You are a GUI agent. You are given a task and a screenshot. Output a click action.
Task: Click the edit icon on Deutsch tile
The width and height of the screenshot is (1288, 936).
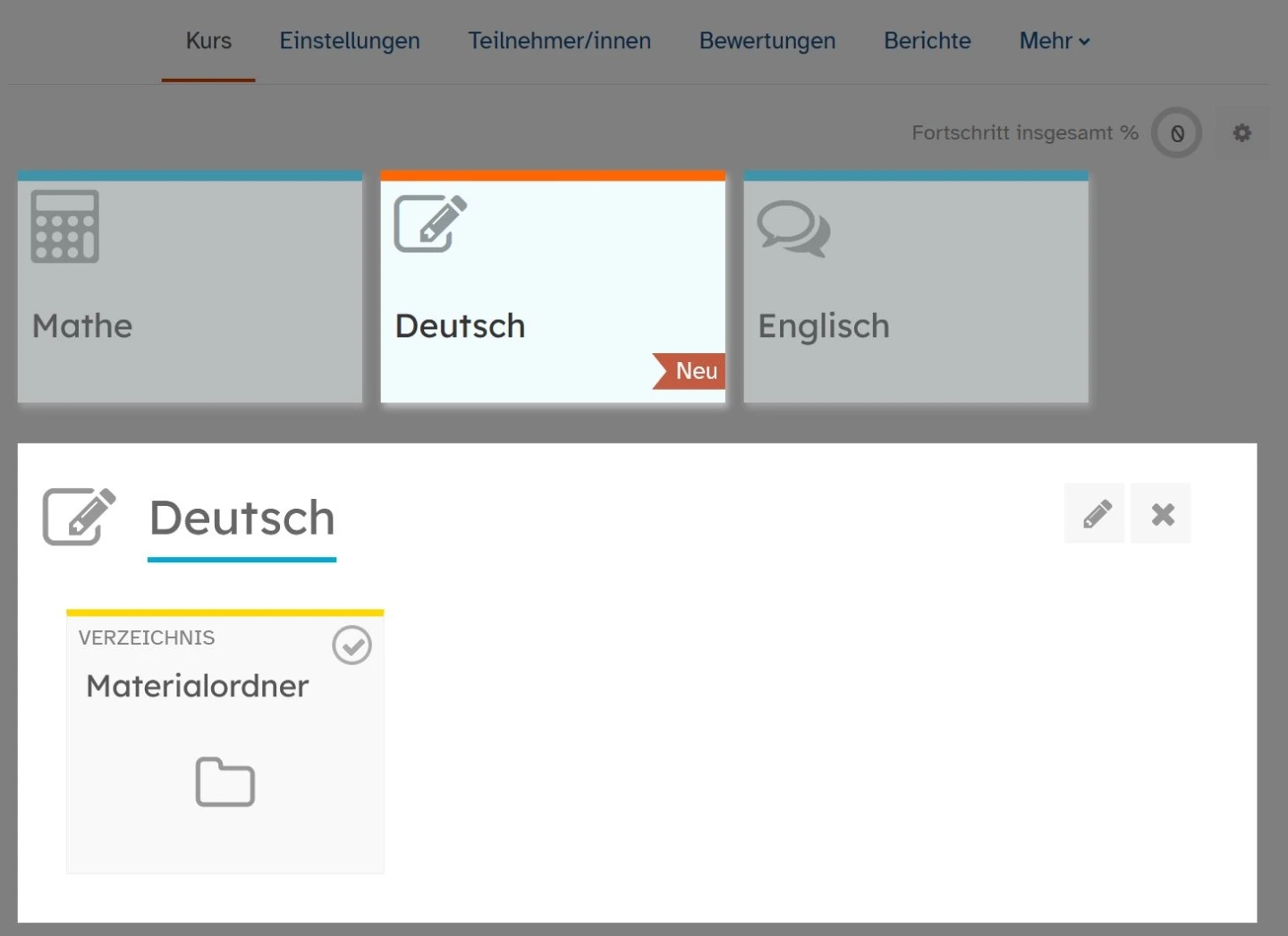pyautogui.click(x=431, y=223)
